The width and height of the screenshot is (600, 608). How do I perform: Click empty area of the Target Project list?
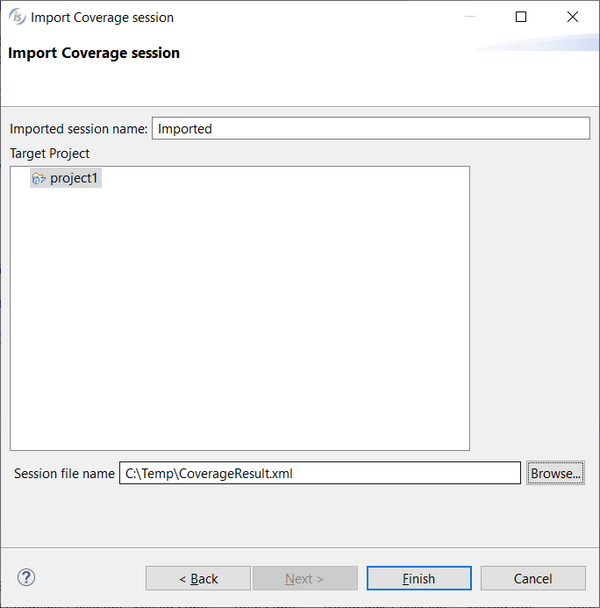(240, 318)
